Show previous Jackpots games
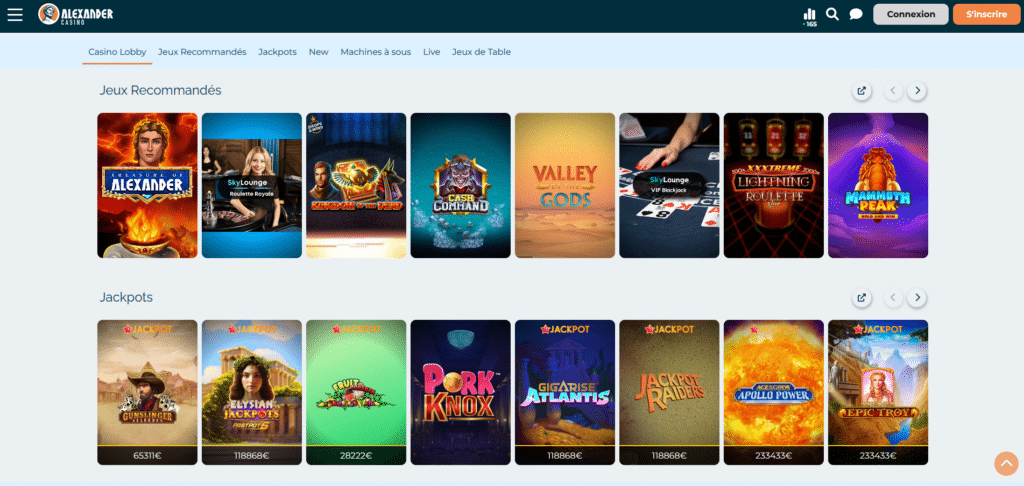This screenshot has height=486, width=1024. (x=893, y=298)
